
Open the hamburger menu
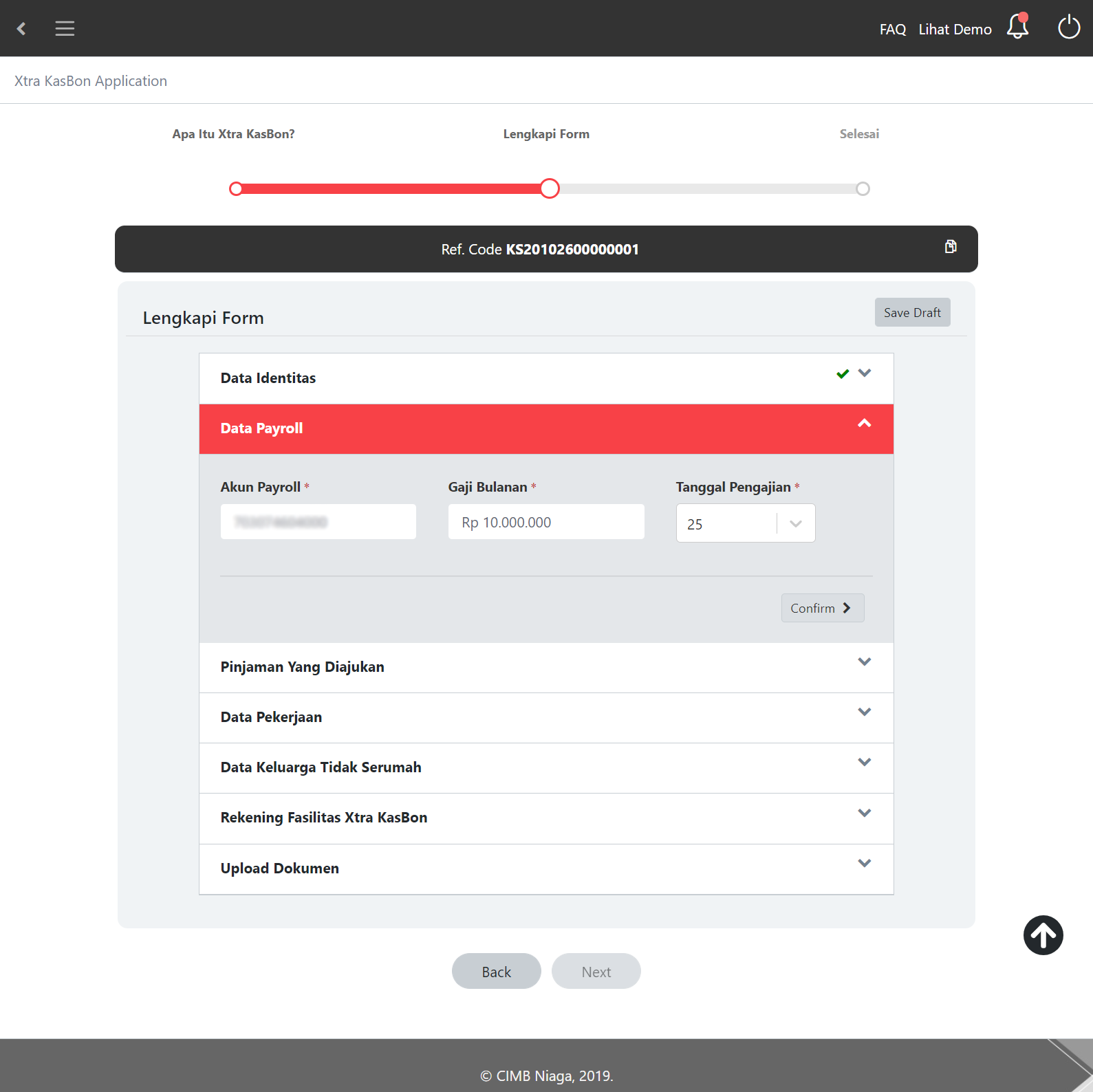65,28
